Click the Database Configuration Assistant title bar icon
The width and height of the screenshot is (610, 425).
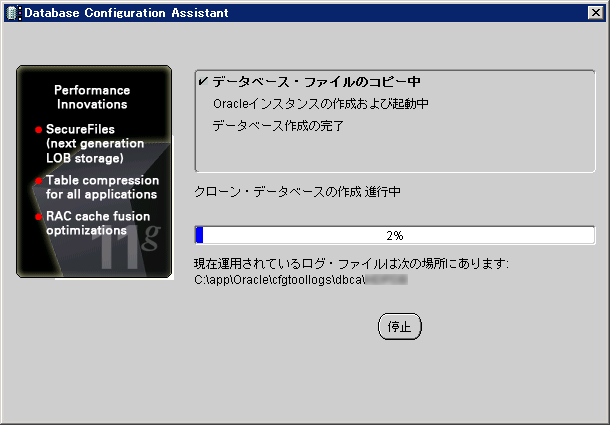(11, 13)
